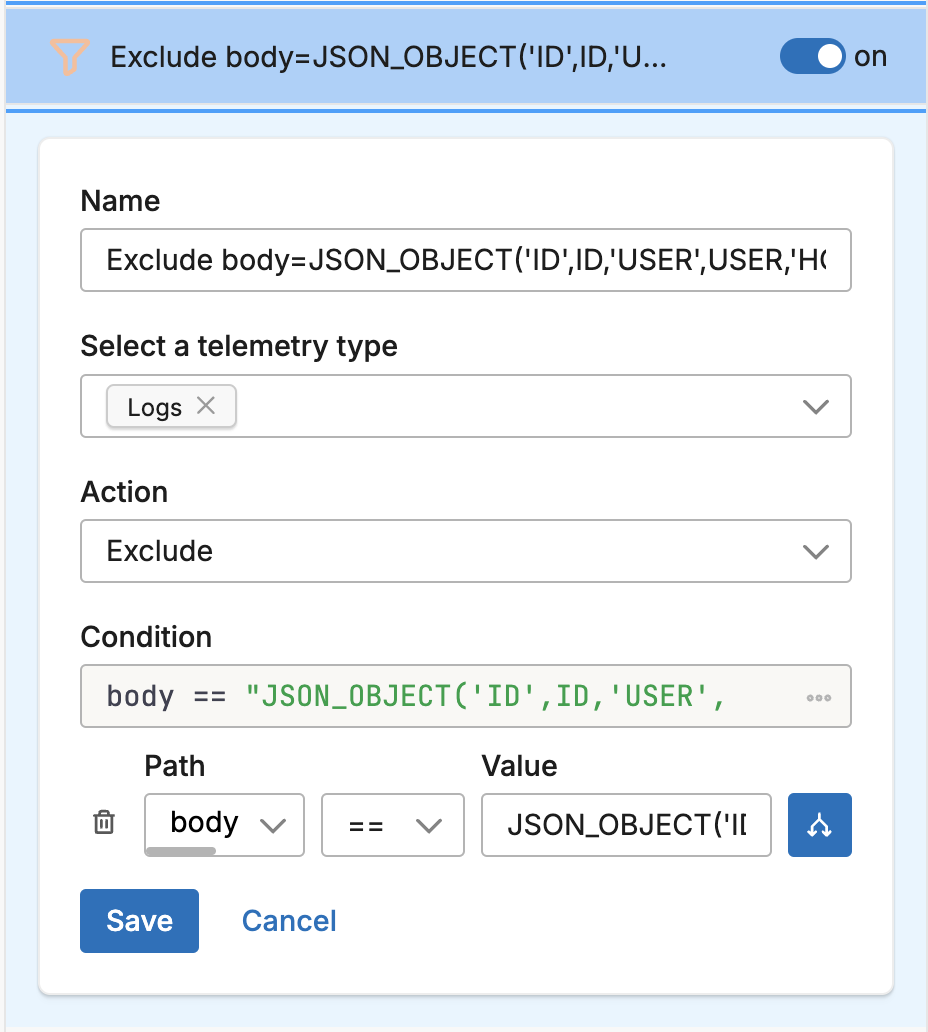Viewport: 928px width, 1032px height.
Task: Click the chevron in the telemetry type field
Action: pos(816,407)
